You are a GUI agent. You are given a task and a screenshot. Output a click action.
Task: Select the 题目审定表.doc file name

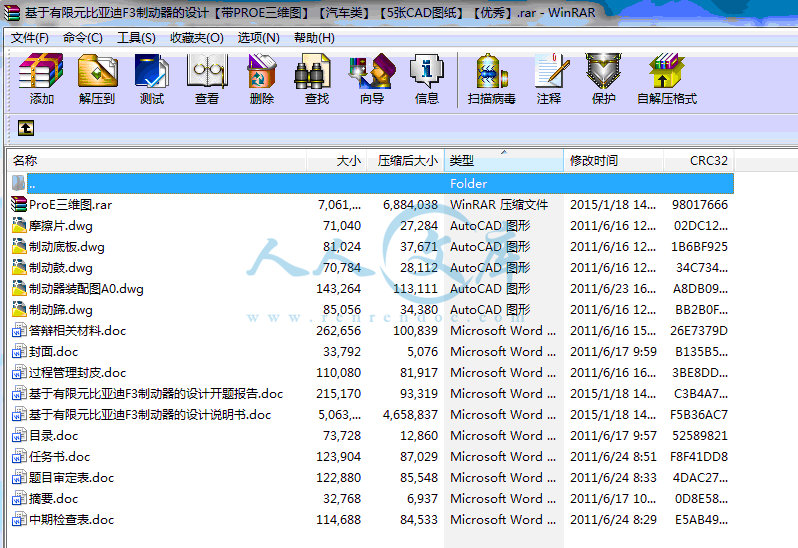pos(71,477)
